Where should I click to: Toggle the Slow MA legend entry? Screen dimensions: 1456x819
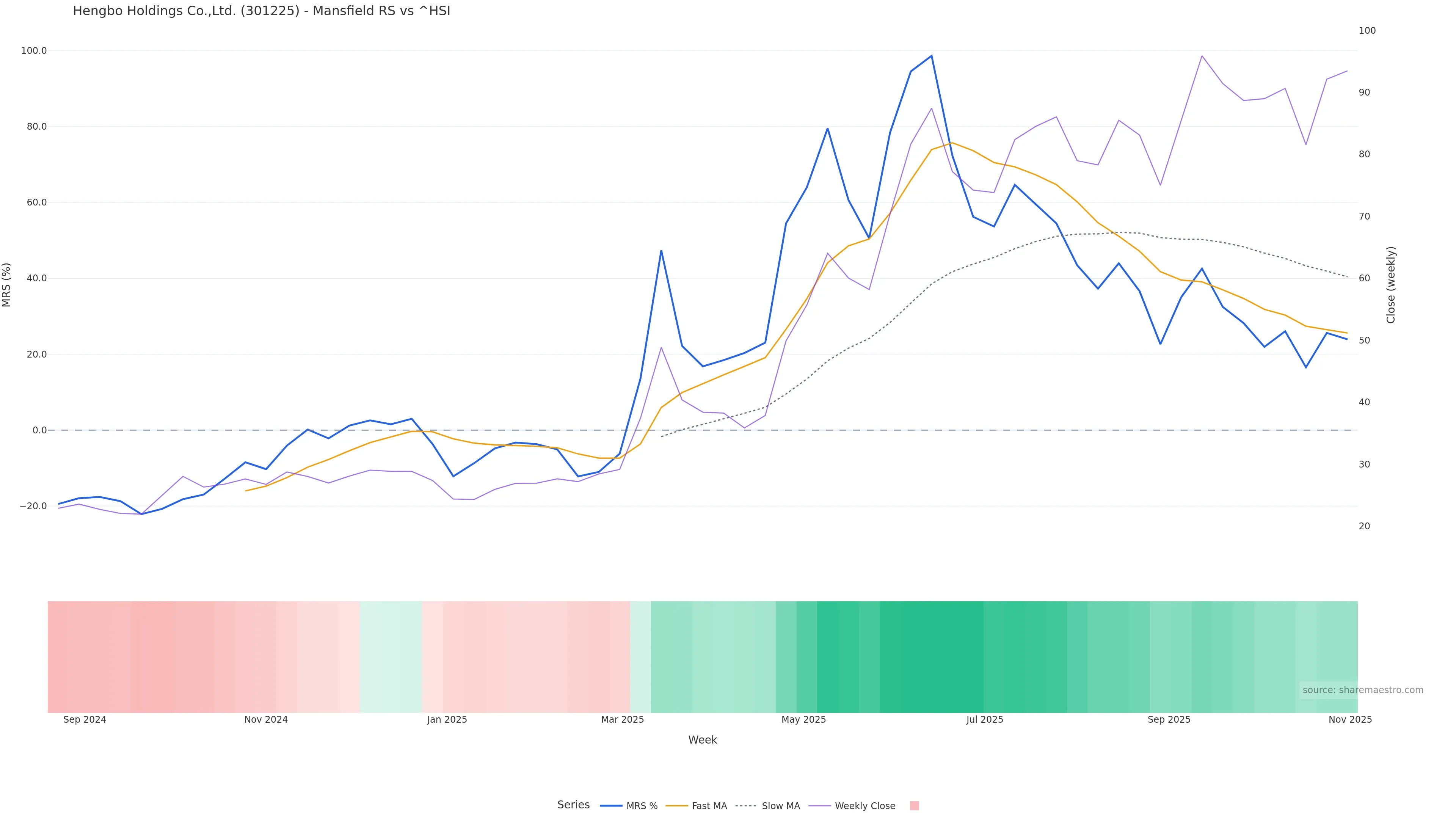pos(781,806)
